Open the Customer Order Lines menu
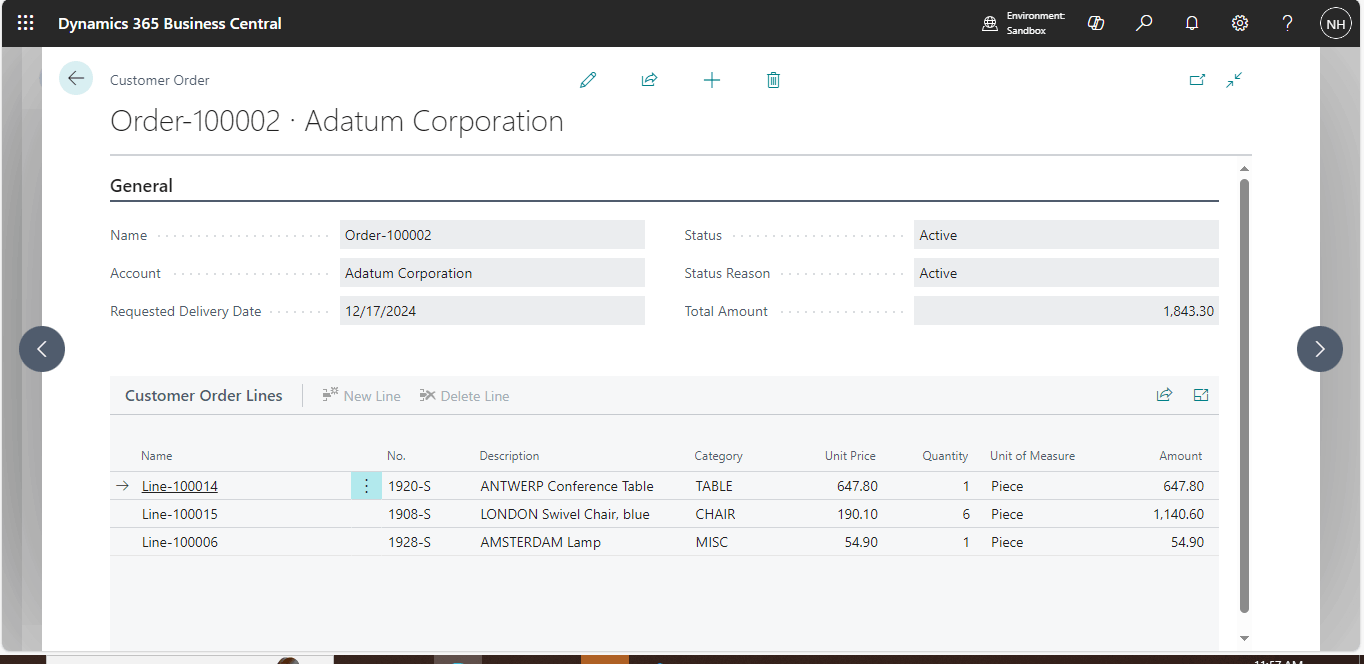The height and width of the screenshot is (664, 1364). [x=204, y=396]
